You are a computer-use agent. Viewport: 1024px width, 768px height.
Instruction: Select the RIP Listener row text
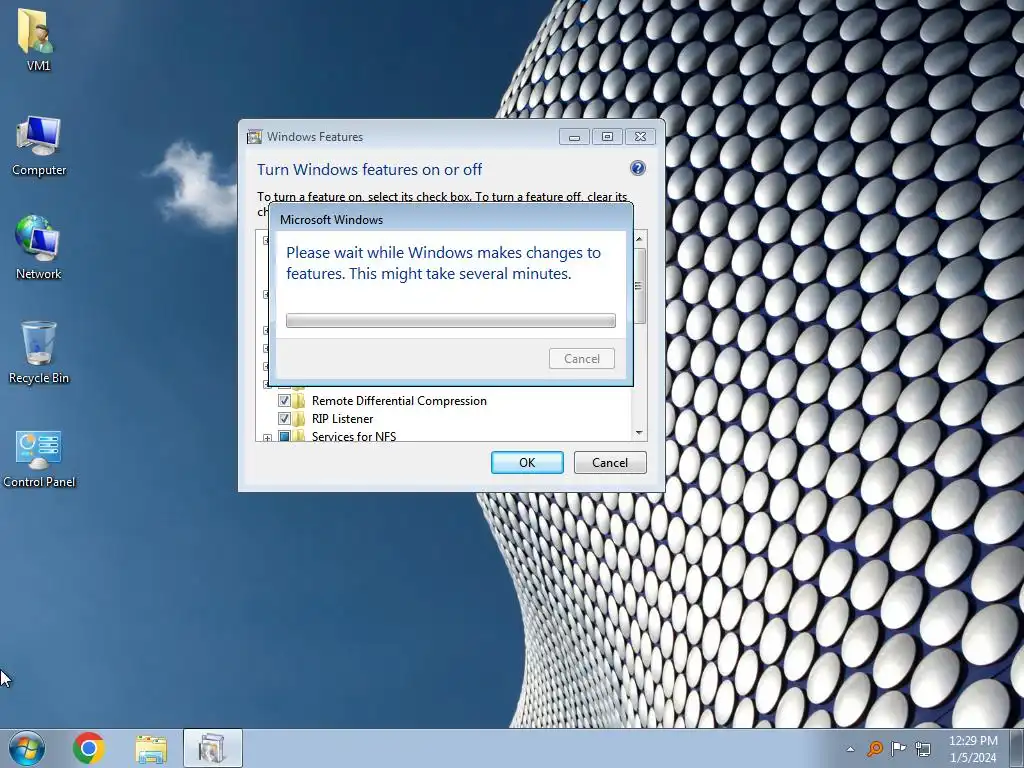(x=342, y=419)
